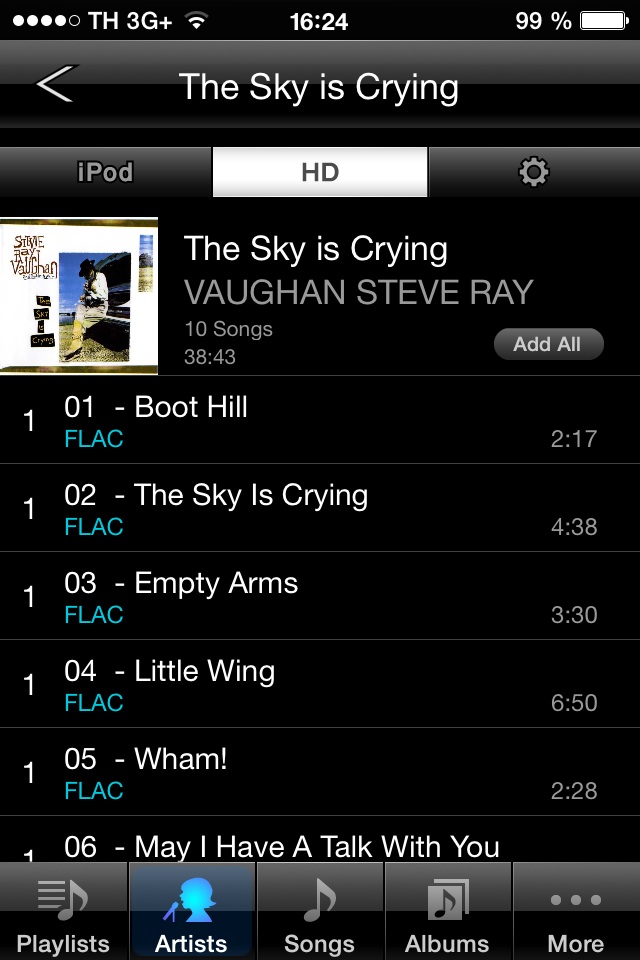Select track 06 May I Have A Talk With You

[320, 840]
